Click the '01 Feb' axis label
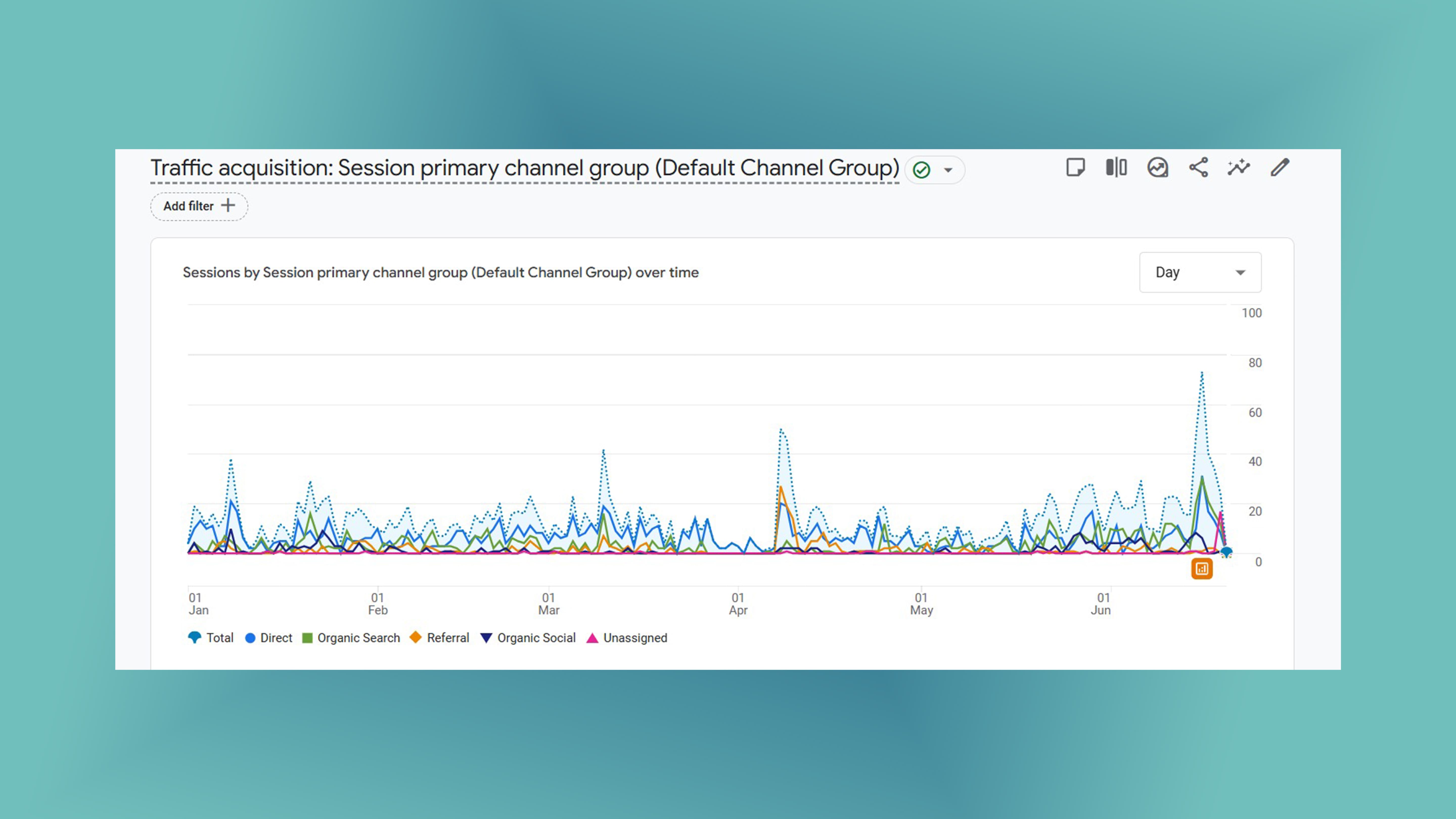 coord(378,604)
